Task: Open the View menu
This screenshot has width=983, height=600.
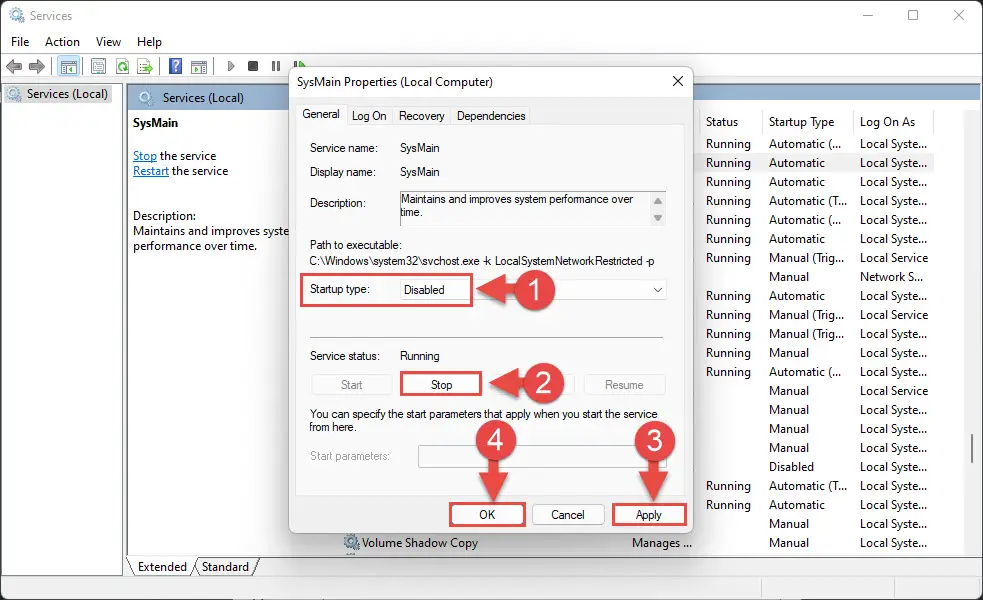Action: pos(108,42)
